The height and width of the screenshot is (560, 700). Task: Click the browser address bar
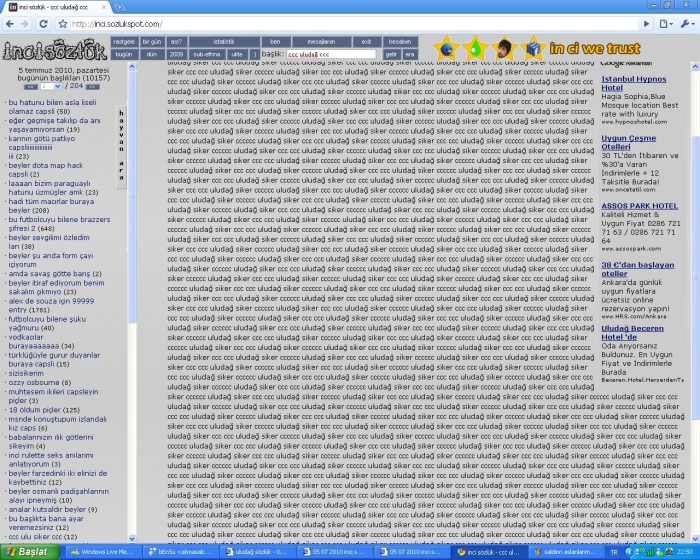(x=353, y=24)
